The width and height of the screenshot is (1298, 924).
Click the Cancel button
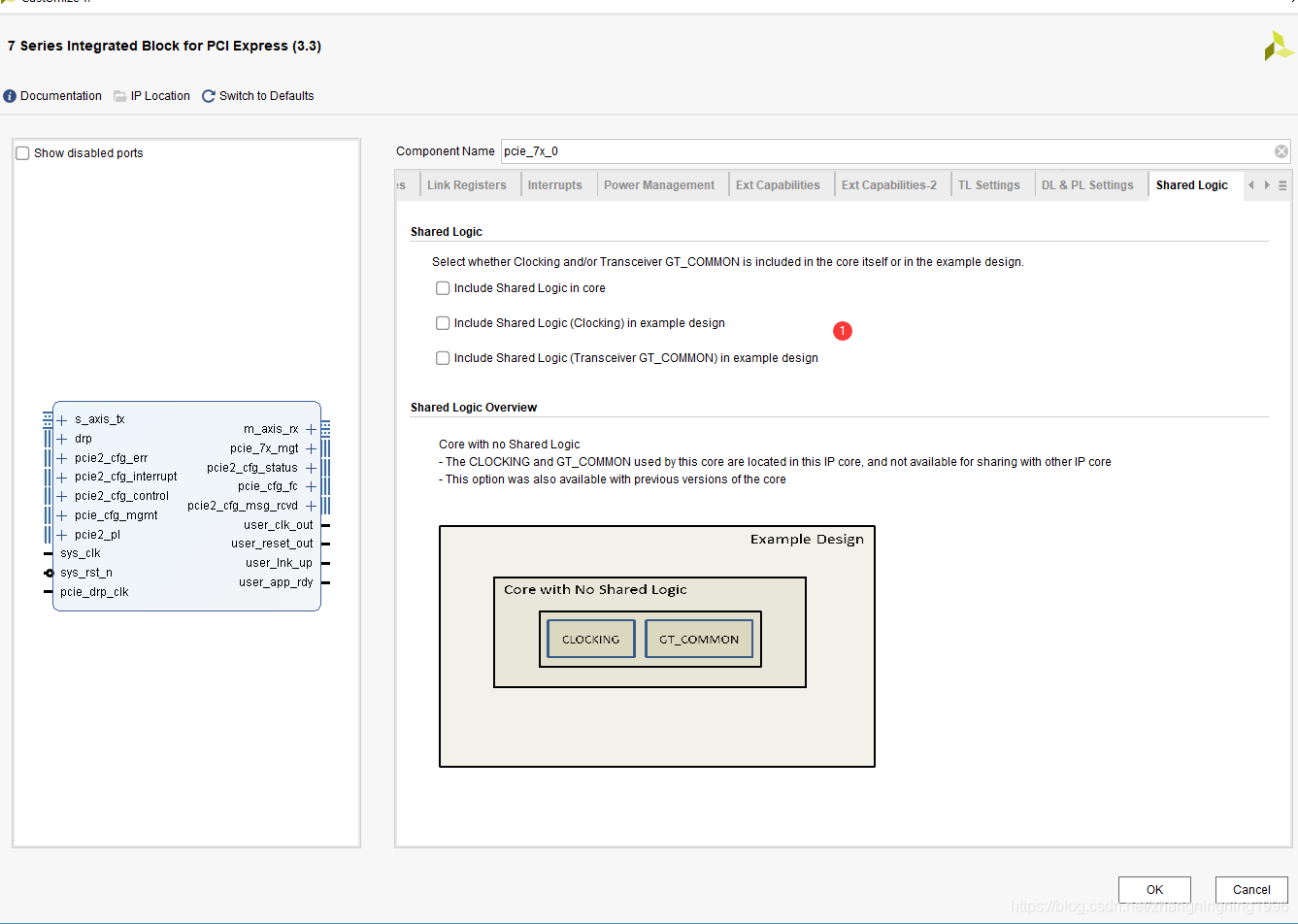[x=1251, y=889]
